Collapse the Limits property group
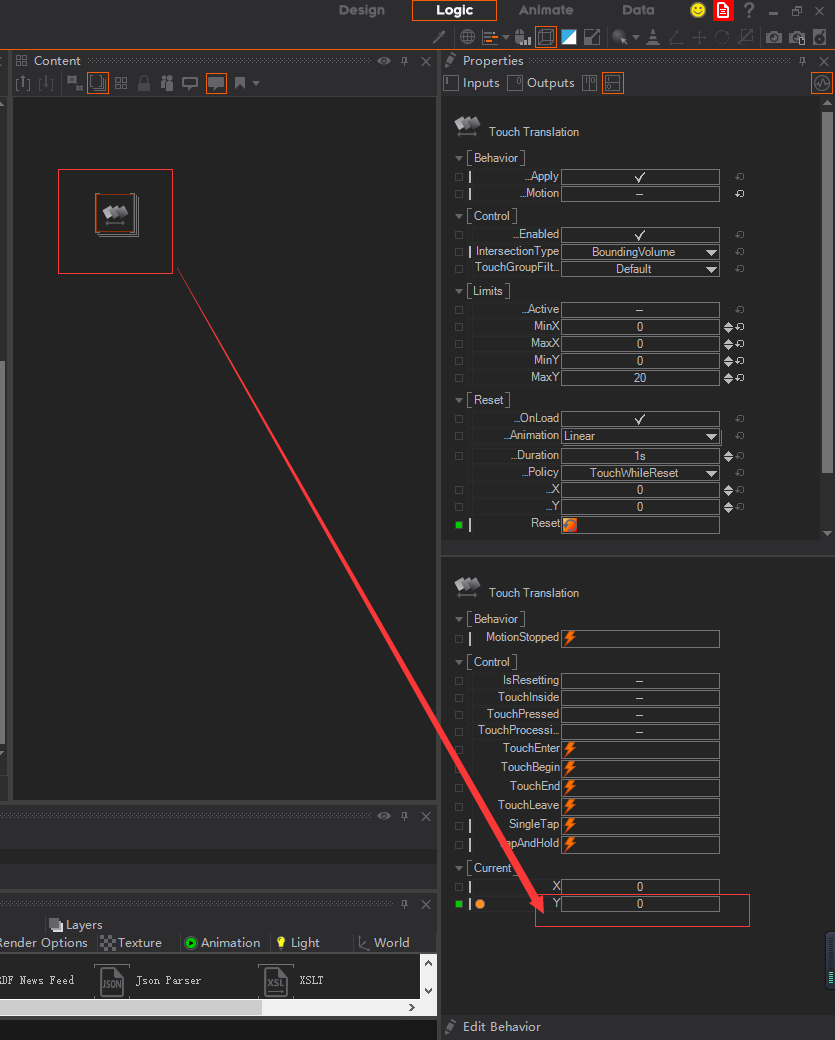 coord(459,291)
